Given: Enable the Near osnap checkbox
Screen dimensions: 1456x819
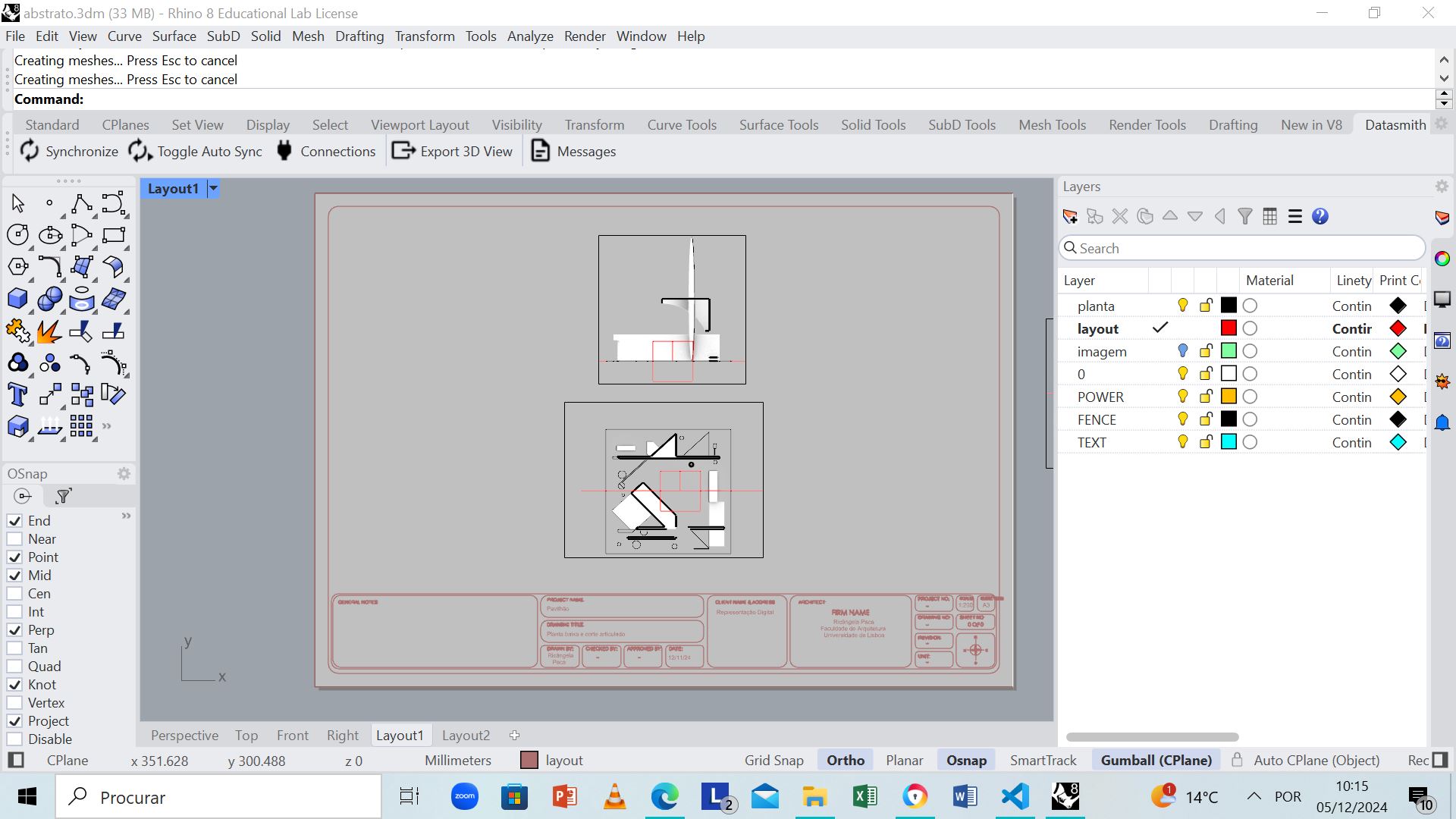Looking at the screenshot, I should [14, 539].
